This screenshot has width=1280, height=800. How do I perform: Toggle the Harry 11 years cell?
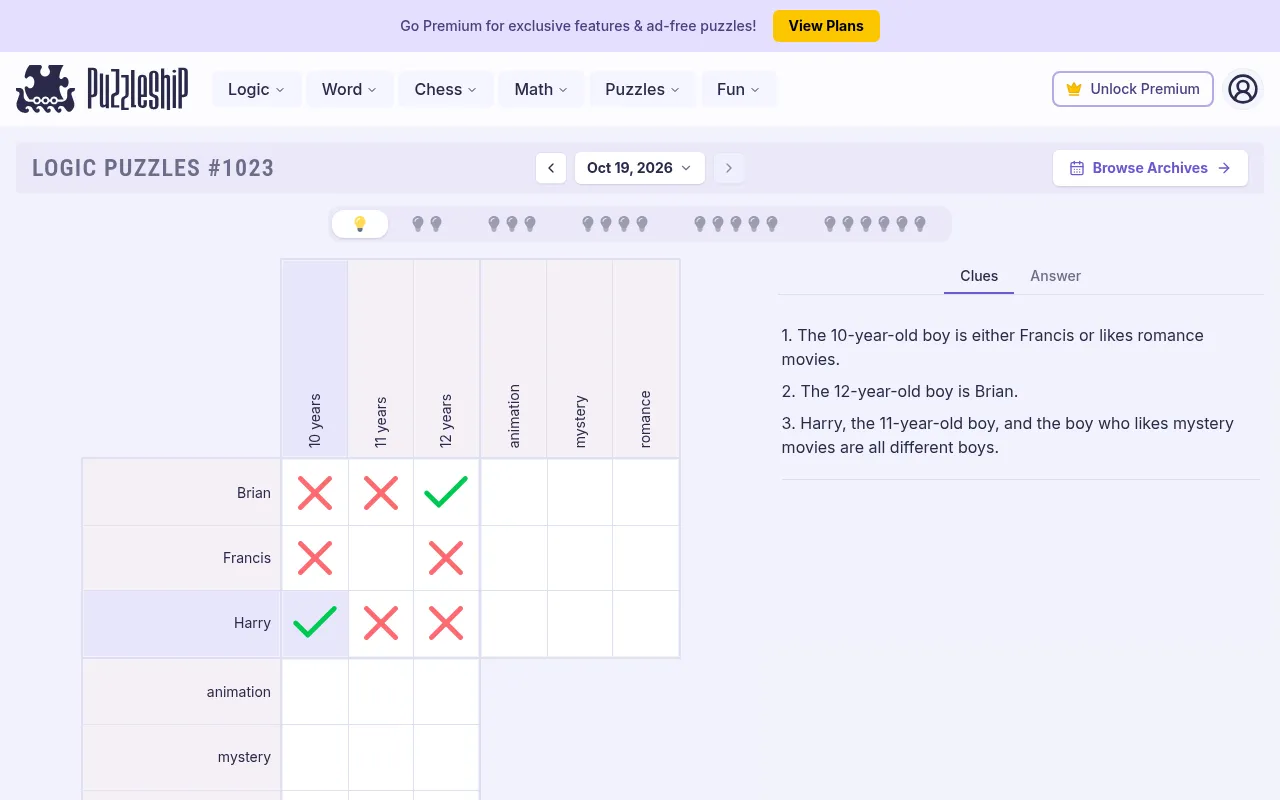(x=381, y=623)
